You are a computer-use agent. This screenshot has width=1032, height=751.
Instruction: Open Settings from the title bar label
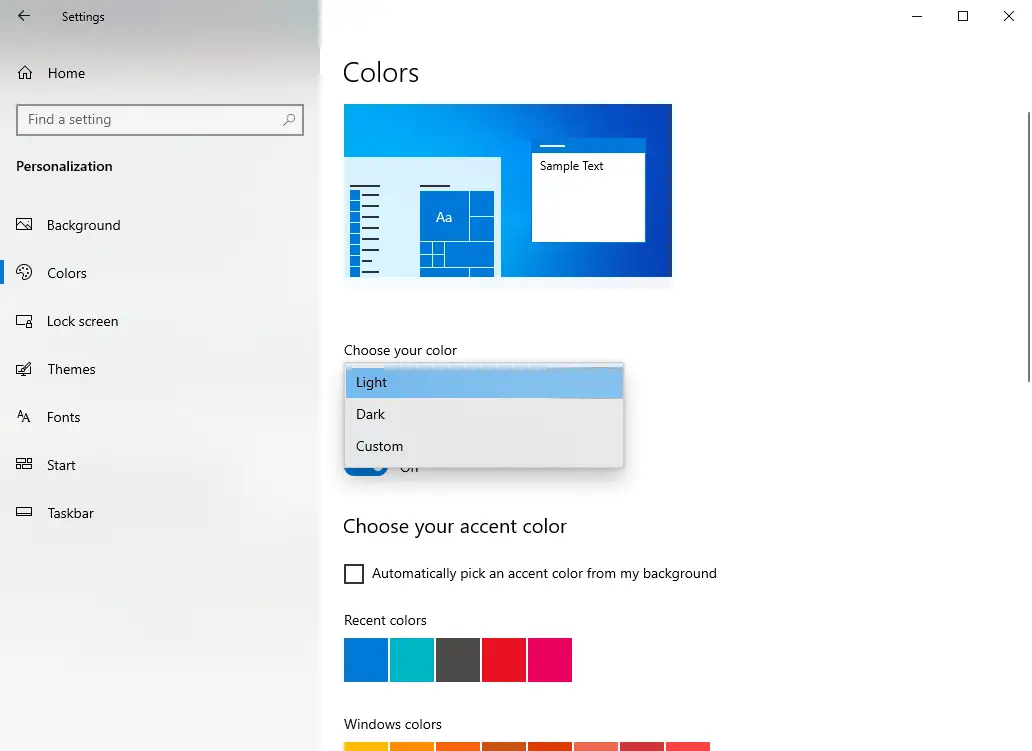(83, 16)
